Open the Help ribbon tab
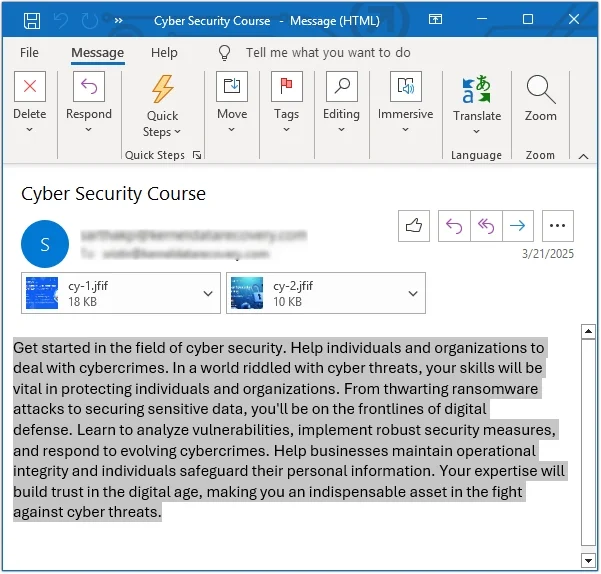Viewport: 601px width, 574px height. click(x=164, y=52)
